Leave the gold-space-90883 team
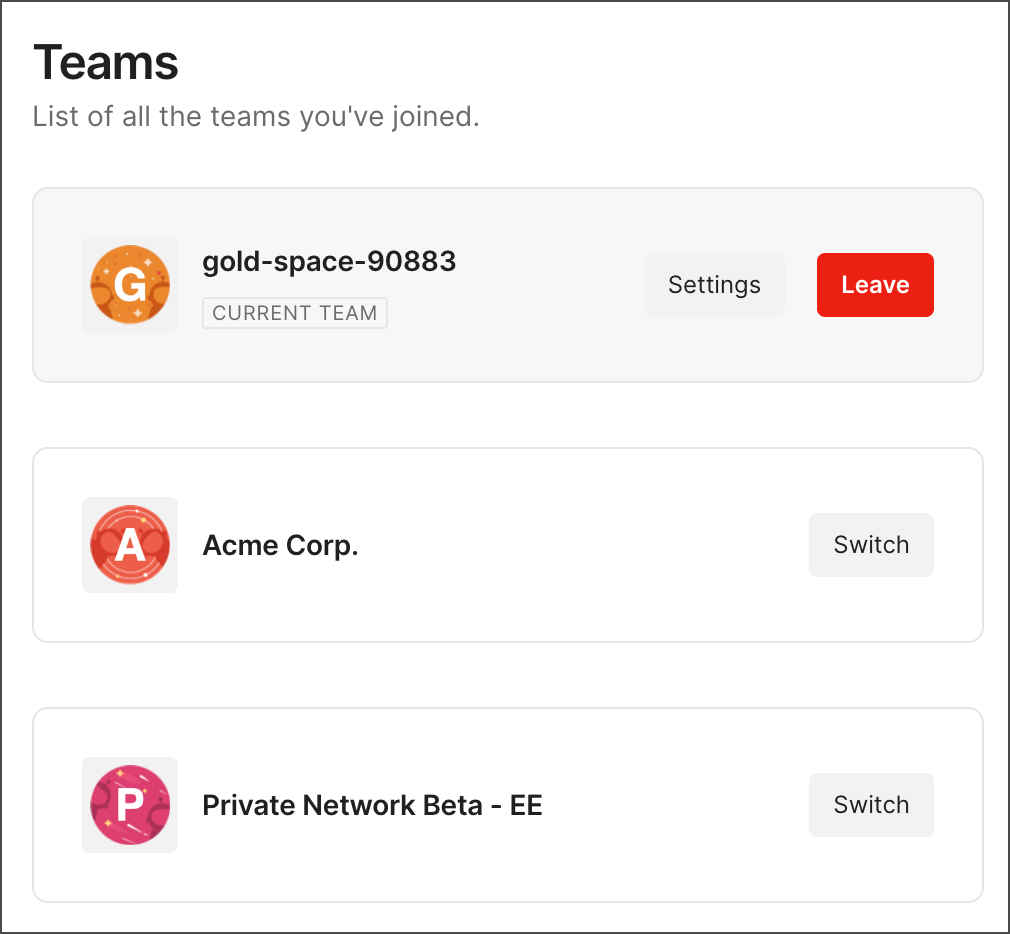The image size is (1010, 934). (875, 285)
